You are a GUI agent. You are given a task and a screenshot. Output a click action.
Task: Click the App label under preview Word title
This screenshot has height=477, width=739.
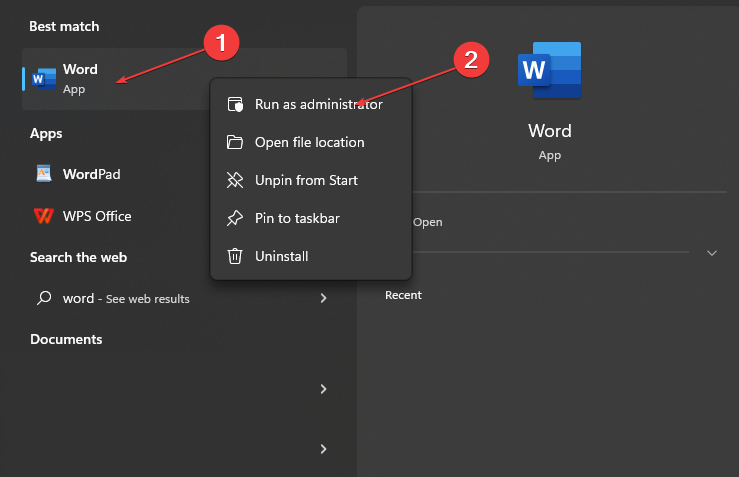click(x=550, y=156)
